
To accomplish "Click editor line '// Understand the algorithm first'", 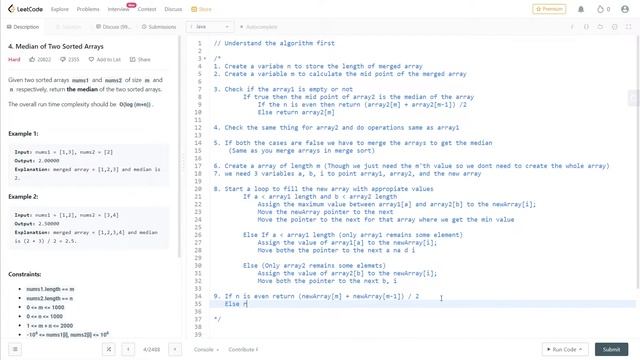I will (274, 43).
